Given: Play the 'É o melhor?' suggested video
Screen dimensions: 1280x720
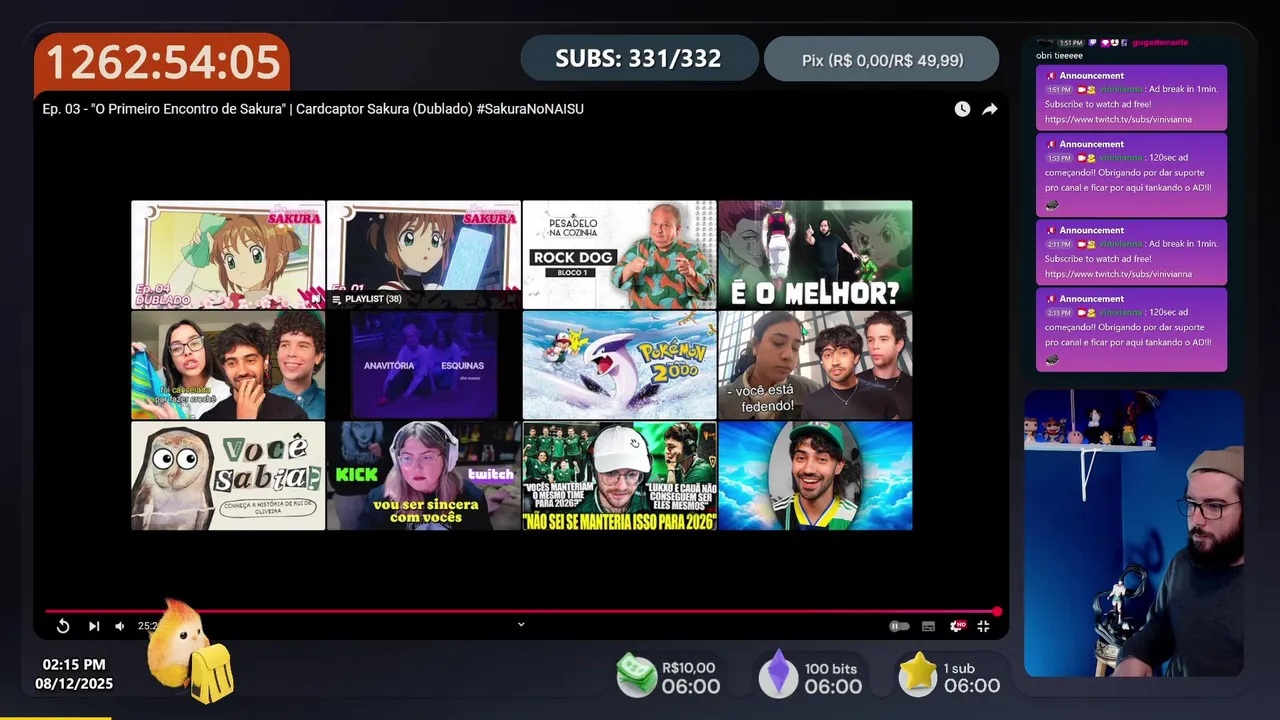Looking at the screenshot, I should point(815,254).
